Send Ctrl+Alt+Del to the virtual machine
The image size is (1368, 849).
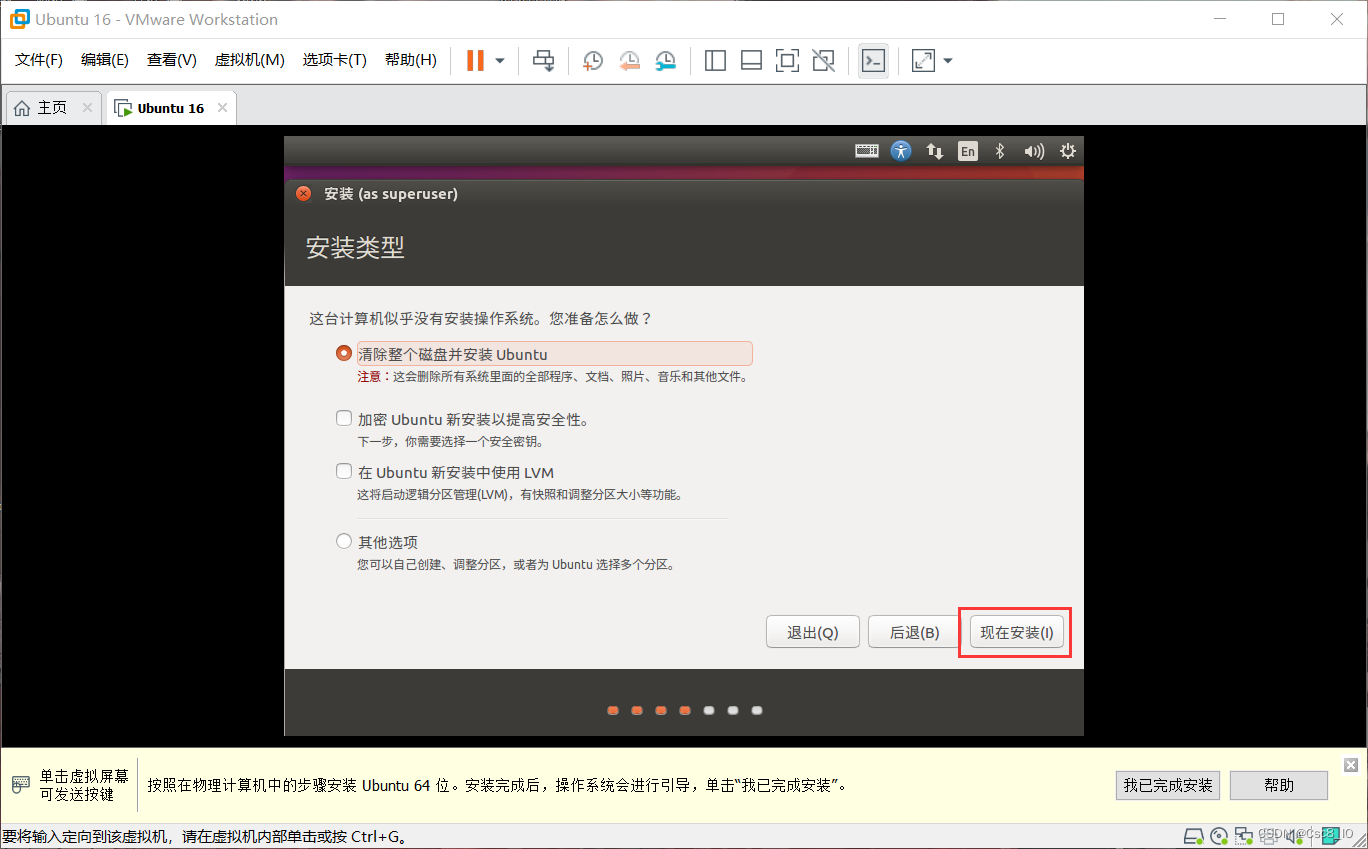tap(543, 61)
